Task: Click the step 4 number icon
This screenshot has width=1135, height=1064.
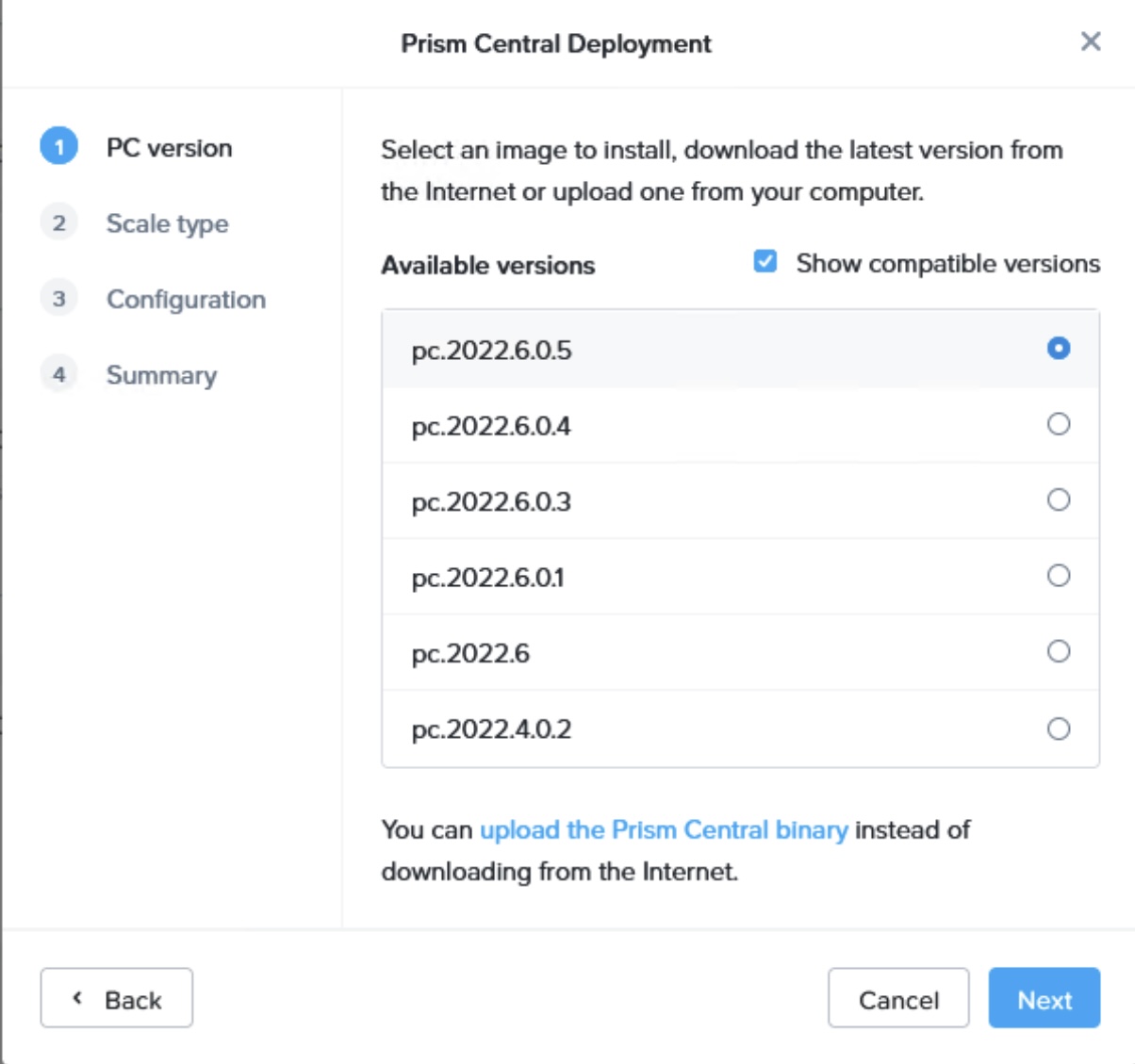Action: click(x=58, y=374)
